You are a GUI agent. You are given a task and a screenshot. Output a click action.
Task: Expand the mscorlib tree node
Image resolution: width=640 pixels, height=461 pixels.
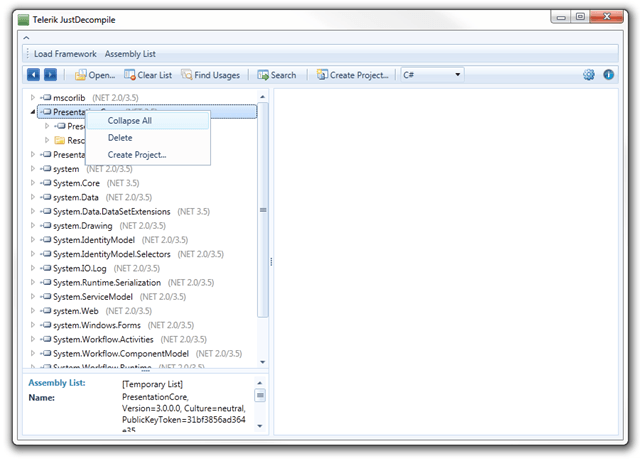pyautogui.click(x=33, y=98)
